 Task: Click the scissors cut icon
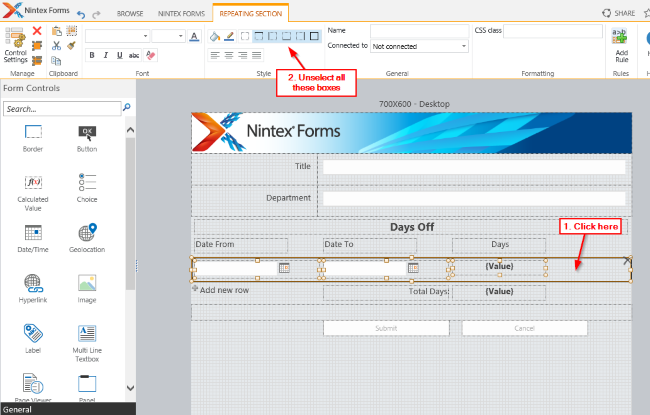coord(56,46)
